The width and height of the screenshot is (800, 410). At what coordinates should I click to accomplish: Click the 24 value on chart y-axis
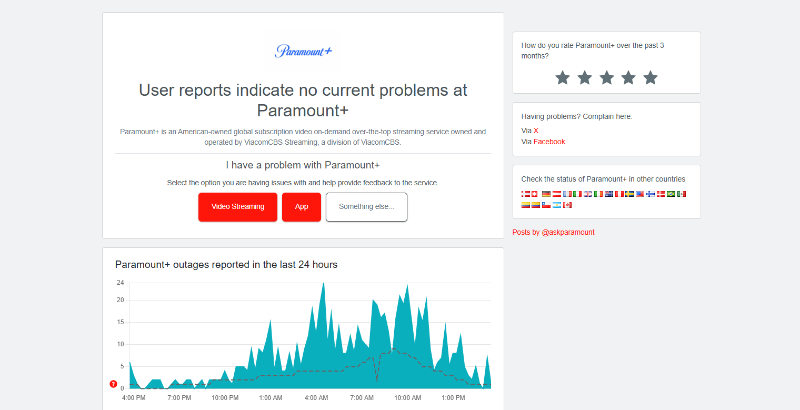pos(120,283)
